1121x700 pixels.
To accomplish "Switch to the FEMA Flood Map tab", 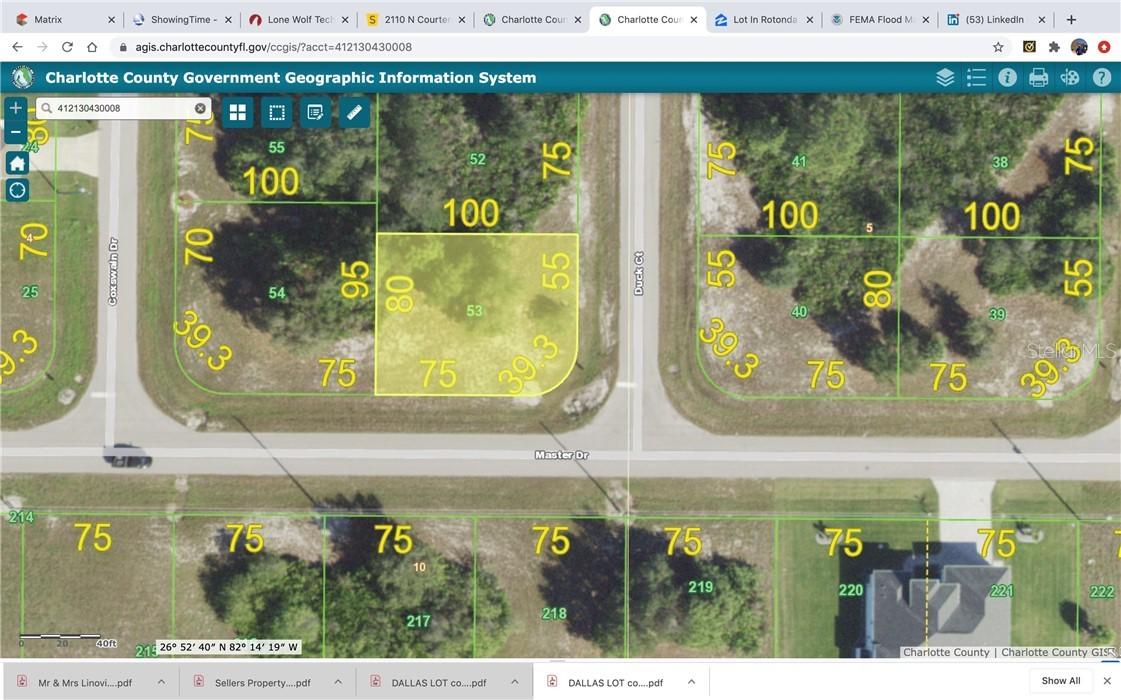I will click(878, 19).
